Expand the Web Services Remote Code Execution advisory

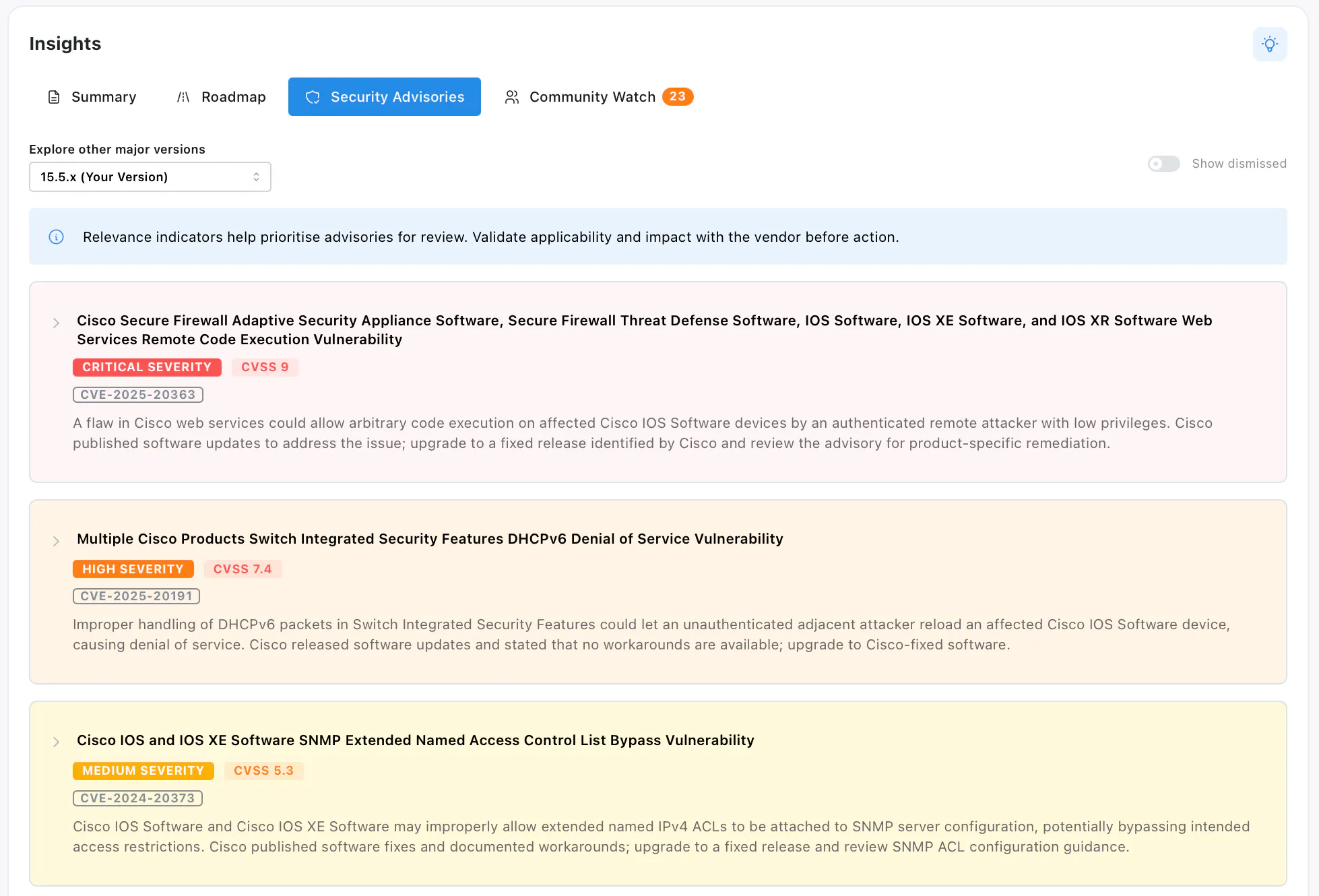pos(56,323)
